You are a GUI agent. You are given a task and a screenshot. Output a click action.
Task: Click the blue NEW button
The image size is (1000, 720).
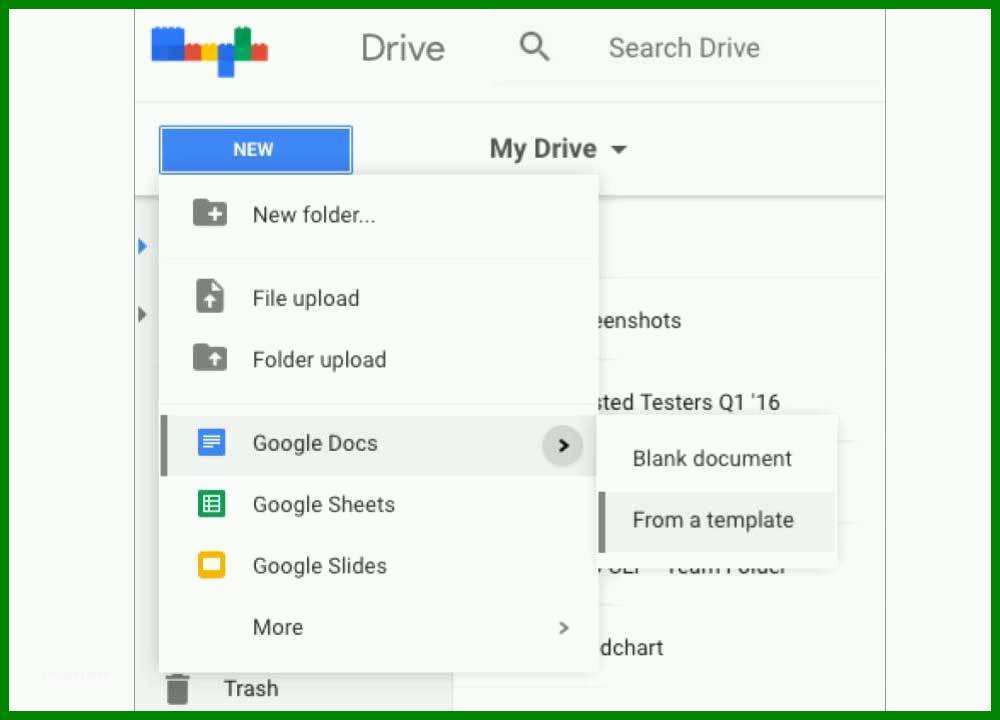point(256,150)
